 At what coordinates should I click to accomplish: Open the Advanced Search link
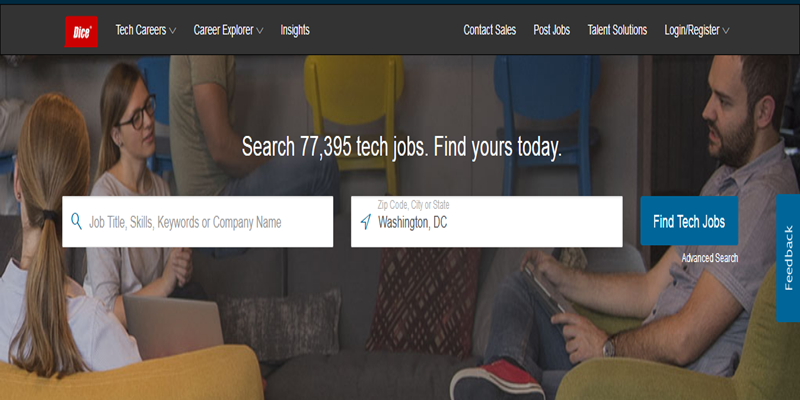pos(710,258)
